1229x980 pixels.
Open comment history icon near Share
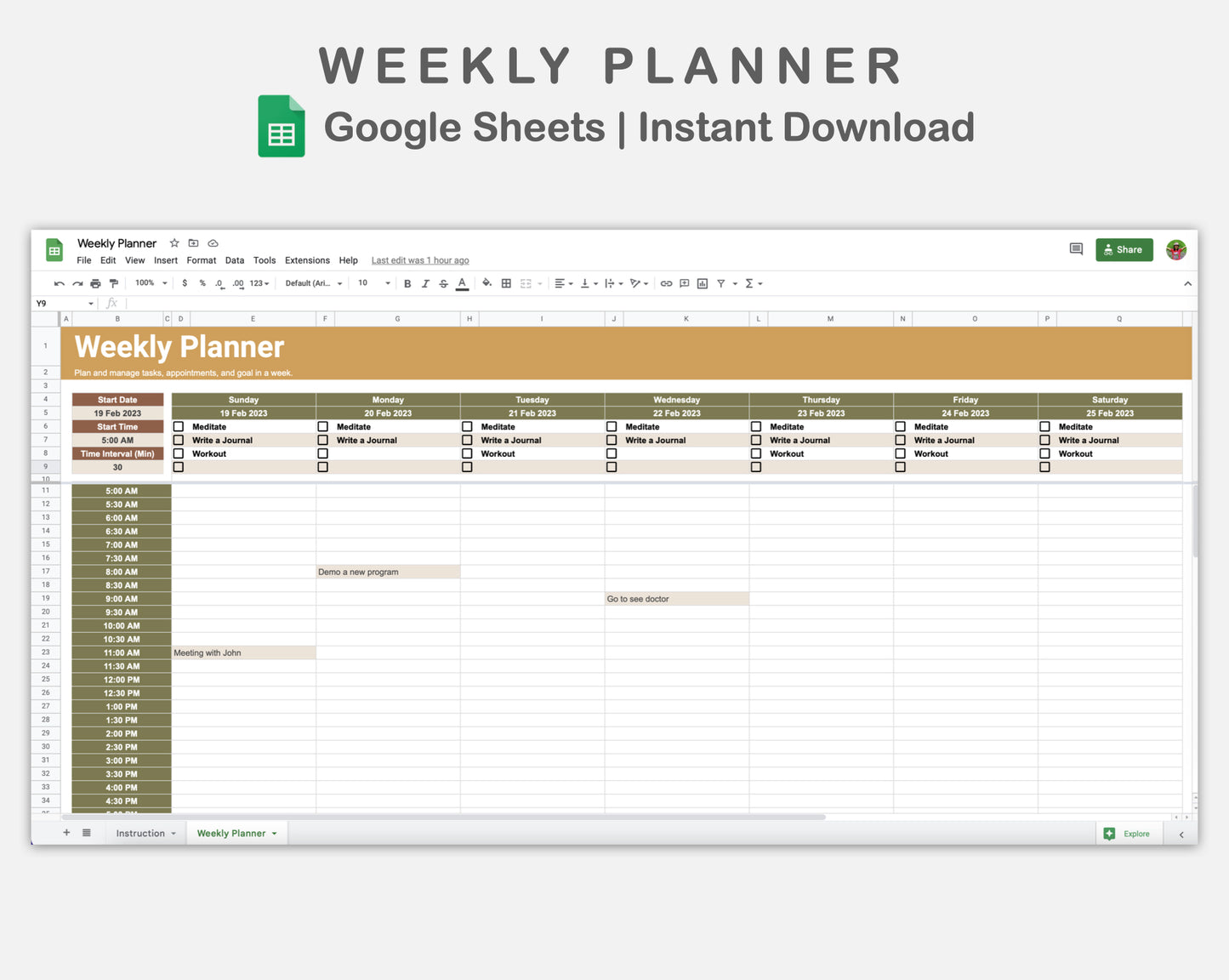point(1075,249)
